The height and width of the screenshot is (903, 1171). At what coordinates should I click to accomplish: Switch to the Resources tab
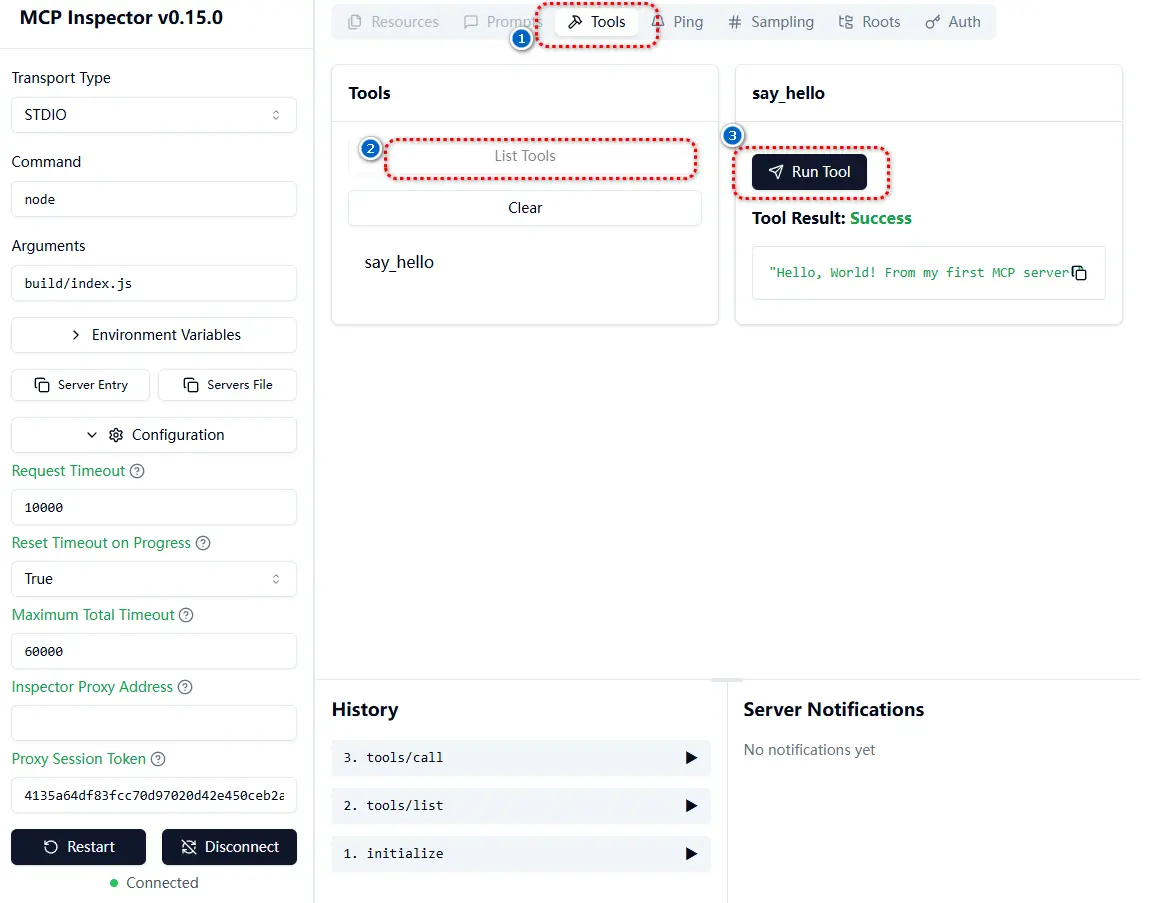tap(393, 22)
